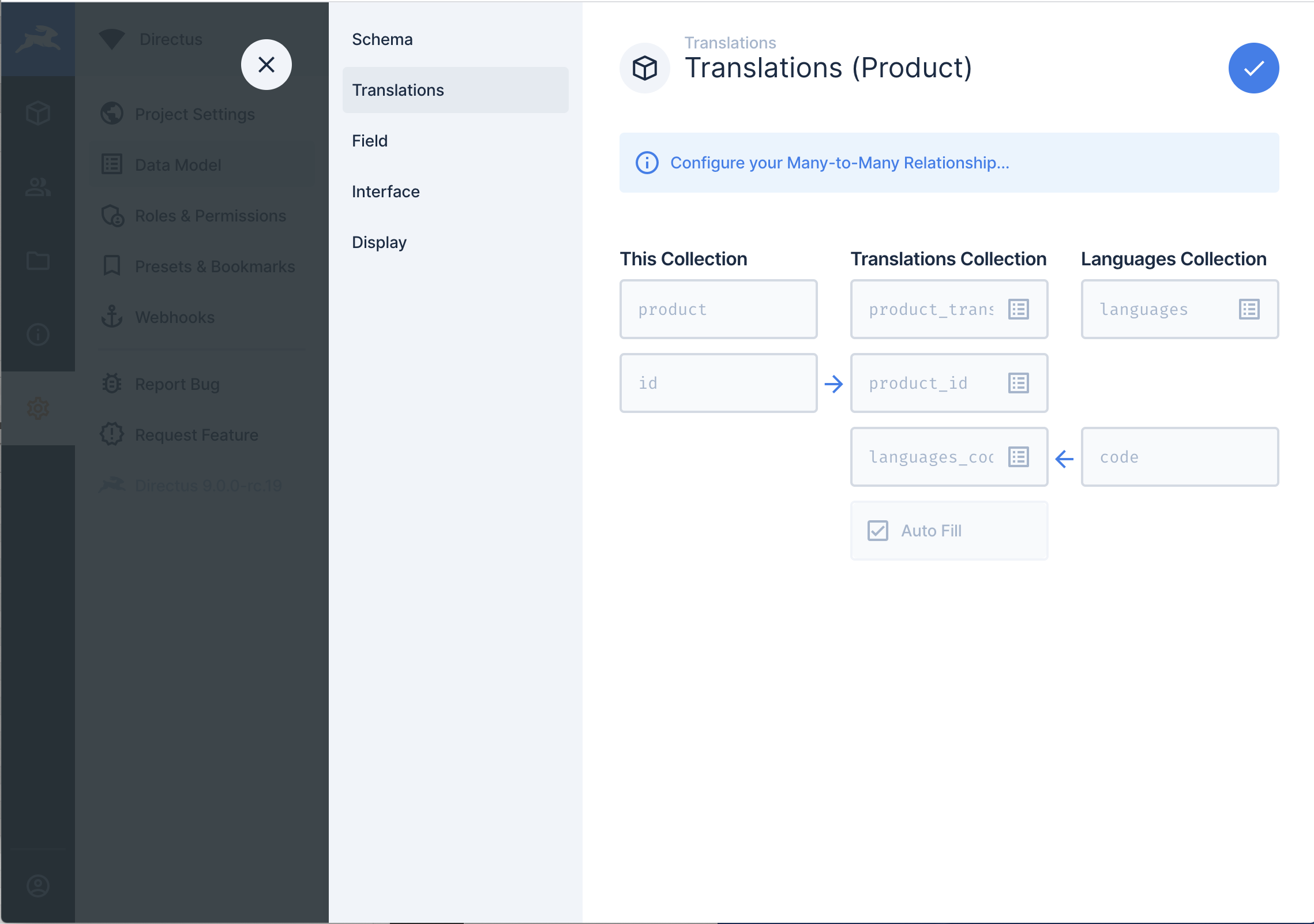Click the Configure your Many-to-Many Relationship notice

click(949, 163)
